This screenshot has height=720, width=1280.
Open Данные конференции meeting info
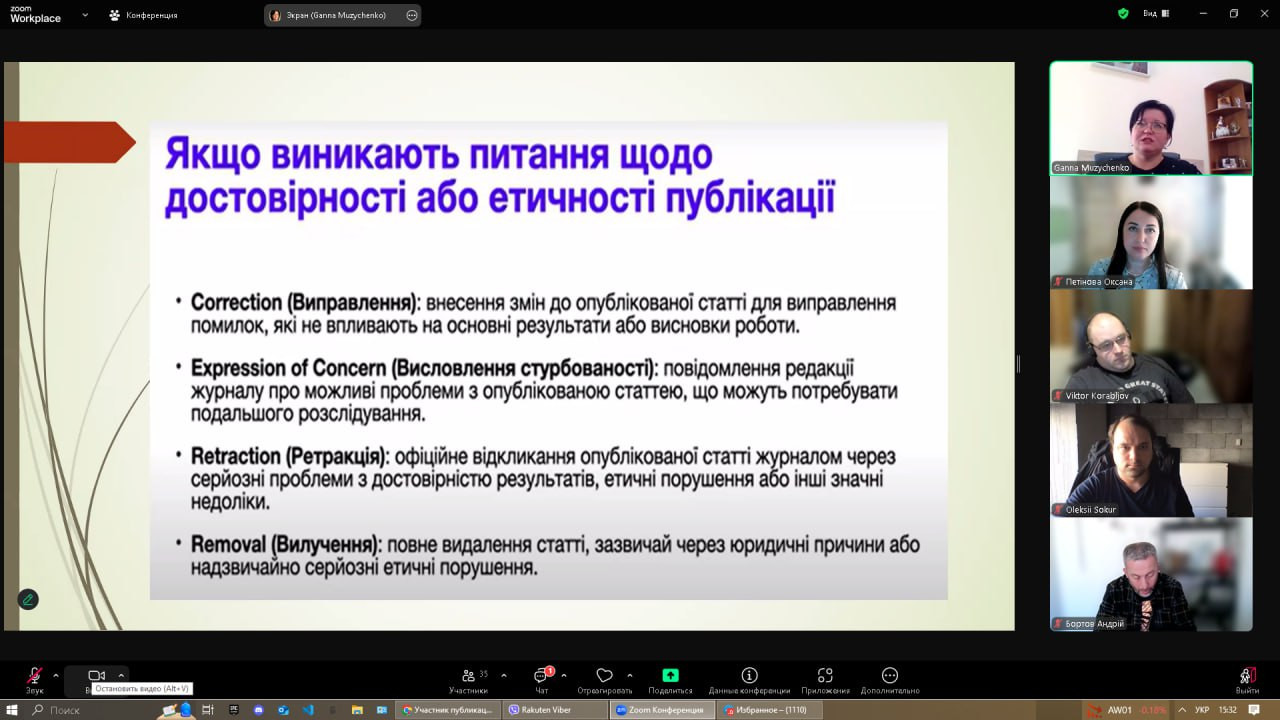tap(749, 680)
